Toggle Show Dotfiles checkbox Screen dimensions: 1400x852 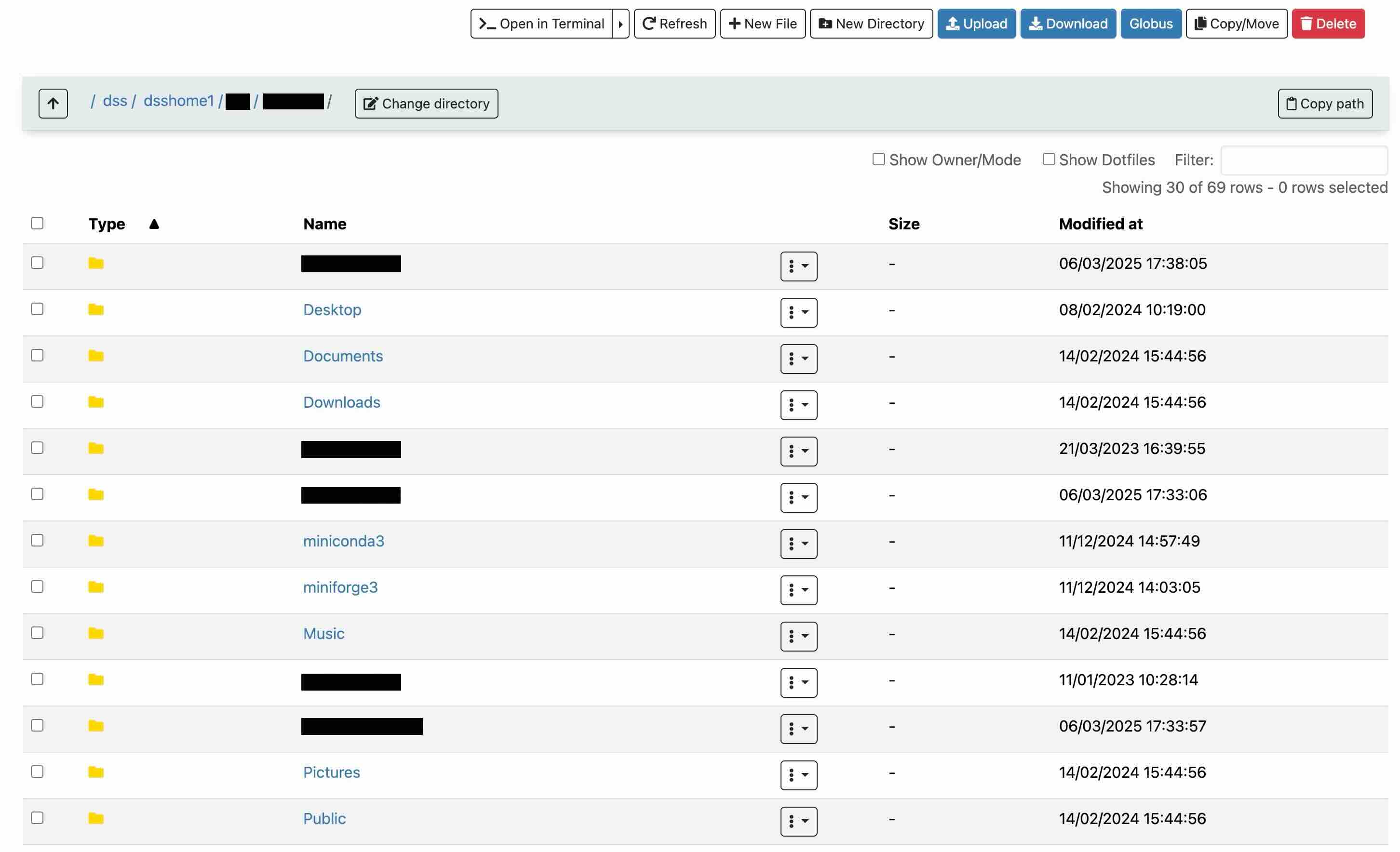tap(1048, 160)
